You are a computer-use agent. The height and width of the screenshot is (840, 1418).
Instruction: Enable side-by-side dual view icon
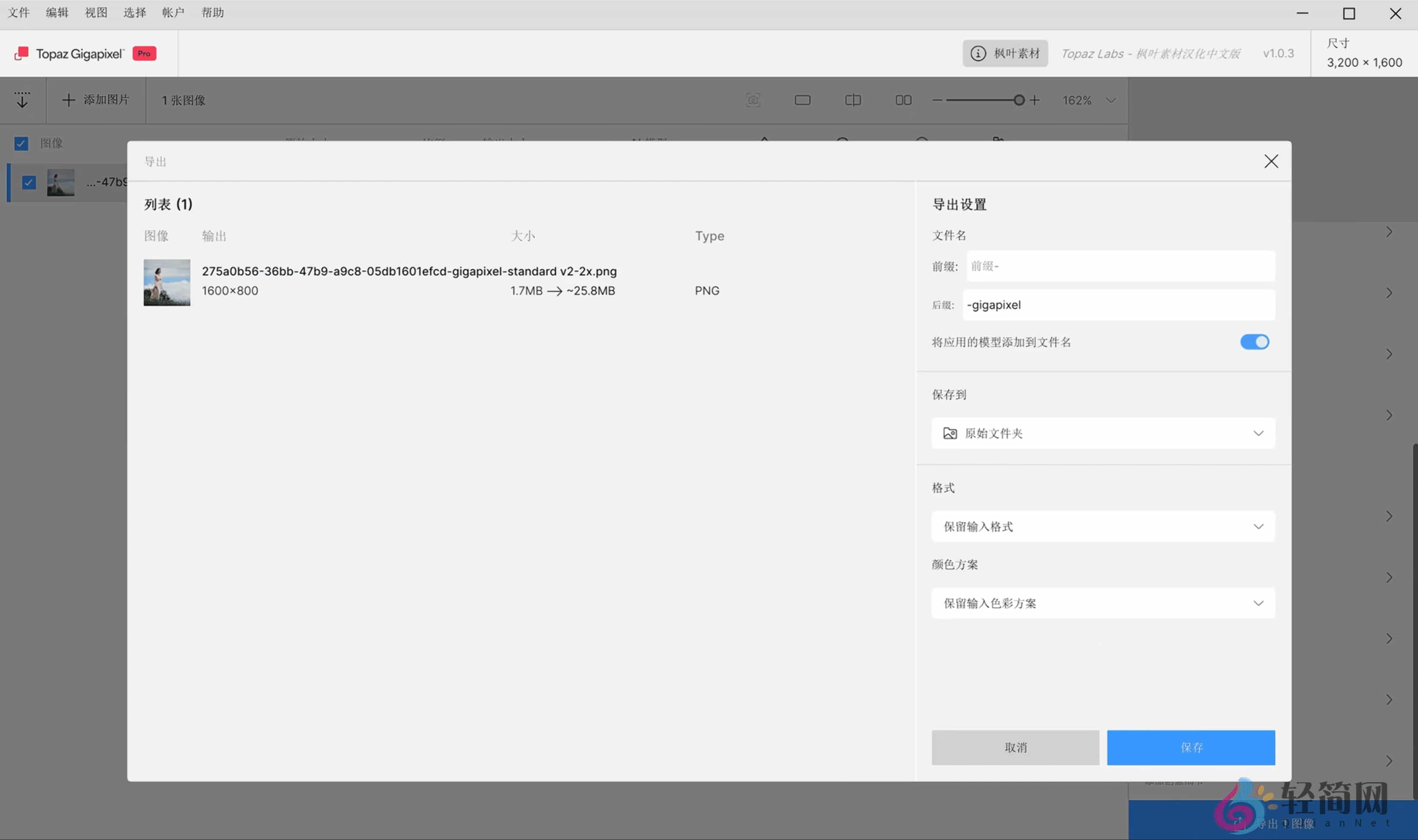pos(903,100)
